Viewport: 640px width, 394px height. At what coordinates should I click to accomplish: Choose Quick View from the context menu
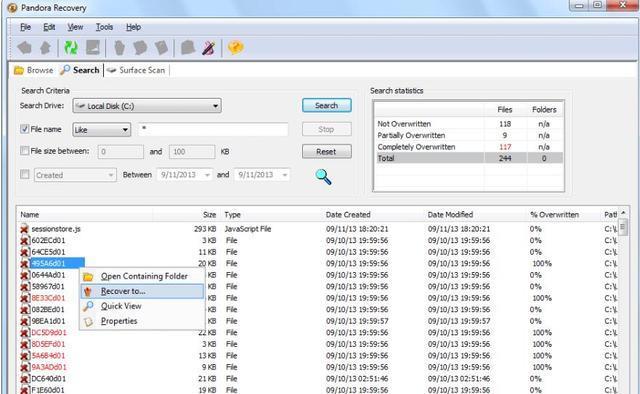[x=121, y=306]
